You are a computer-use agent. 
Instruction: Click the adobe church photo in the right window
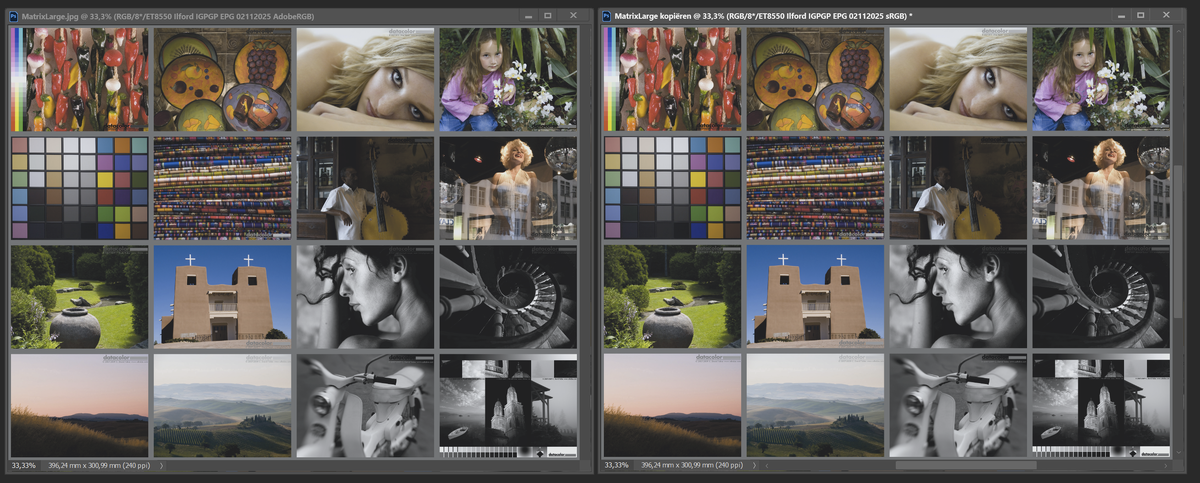pos(815,296)
